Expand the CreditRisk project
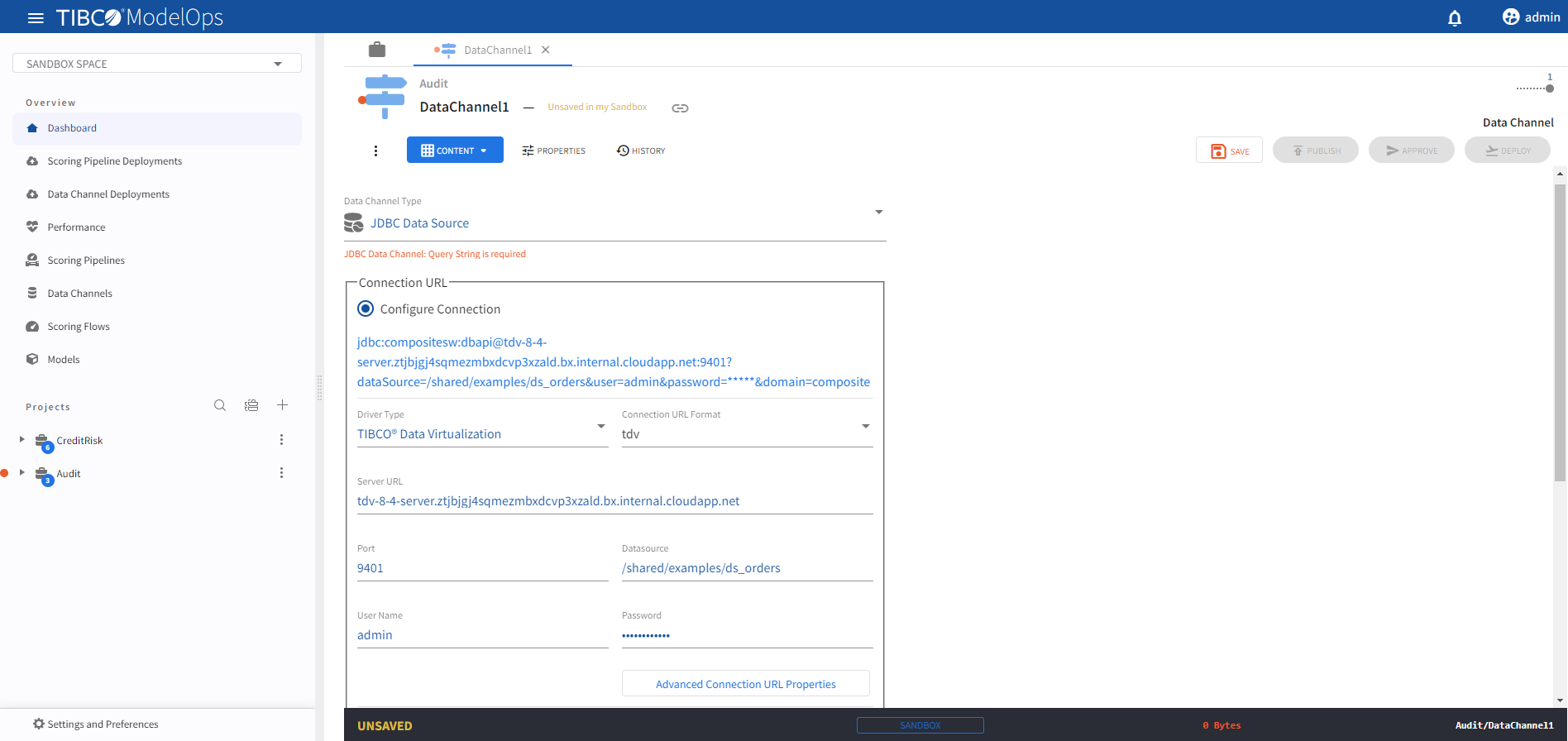Screen dimensions: 1568x741 pos(22,440)
